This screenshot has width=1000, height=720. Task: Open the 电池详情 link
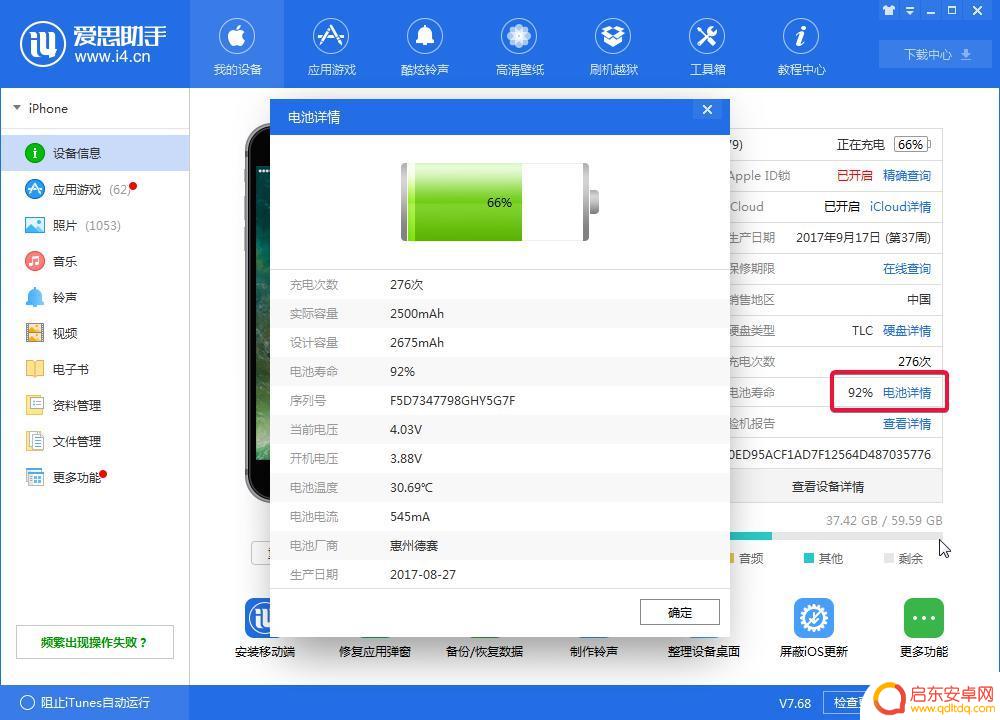coord(906,393)
